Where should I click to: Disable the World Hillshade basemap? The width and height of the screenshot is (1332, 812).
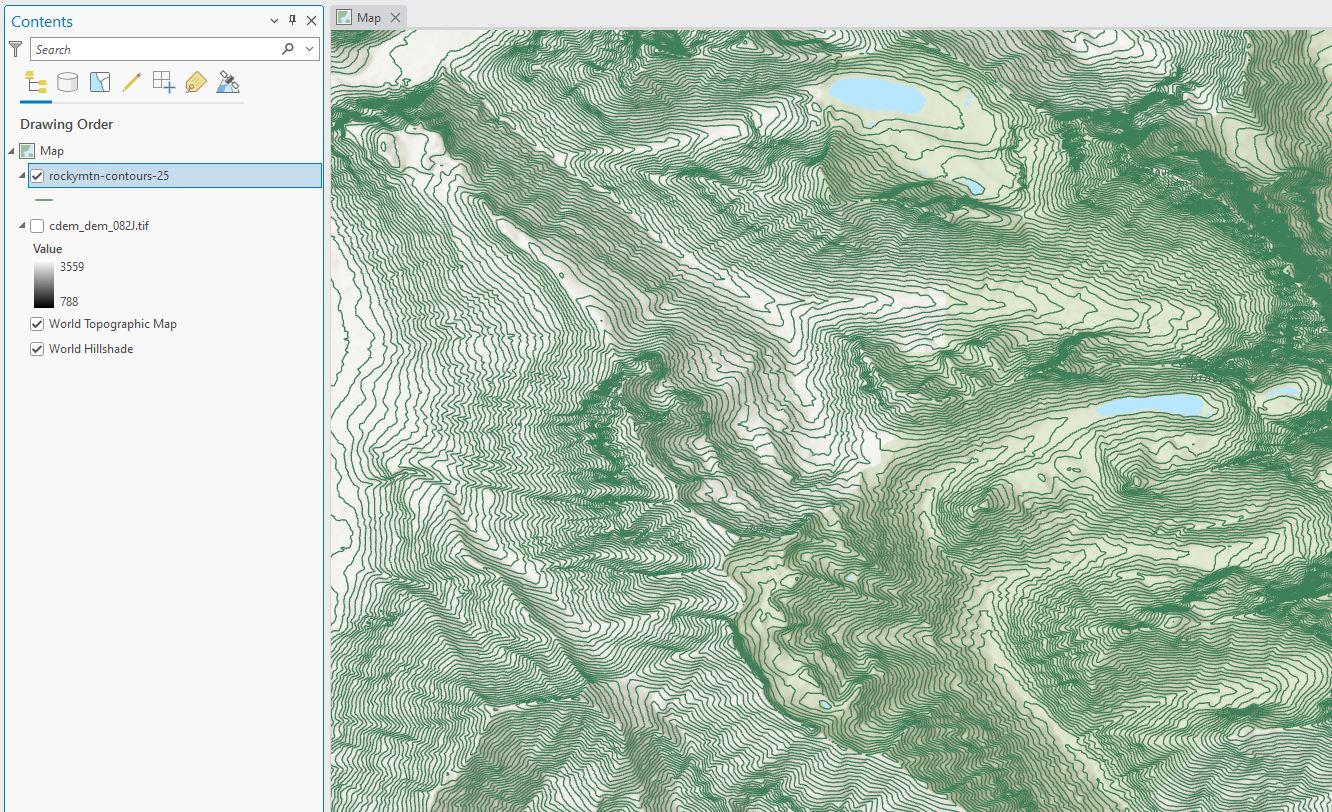coord(37,349)
